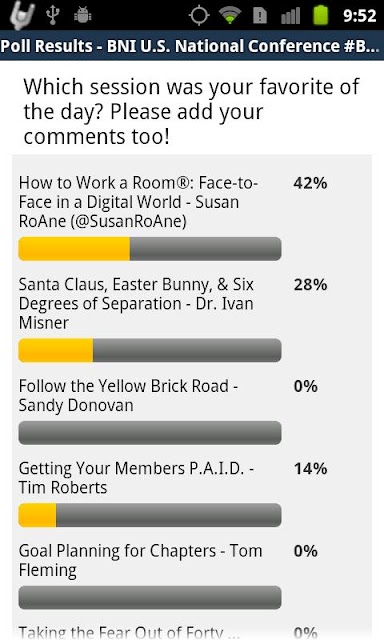The image size is (384, 640).
Task: Tap the SD card alert icon
Action: click(x=260, y=16)
